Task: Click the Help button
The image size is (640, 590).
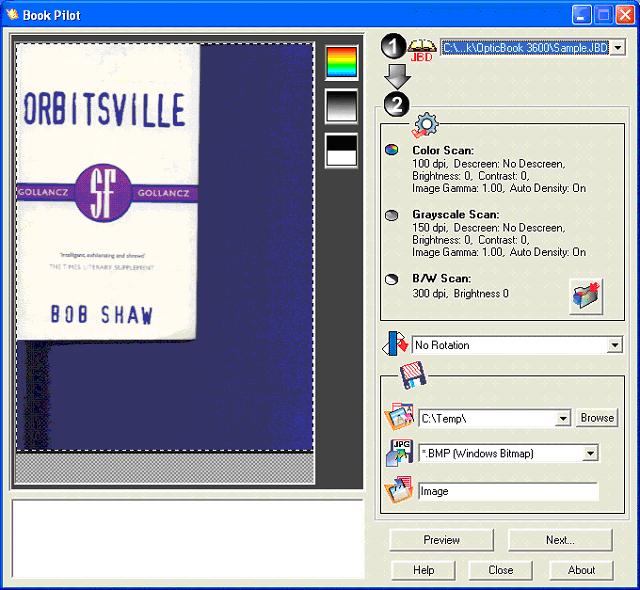Action: [423, 570]
